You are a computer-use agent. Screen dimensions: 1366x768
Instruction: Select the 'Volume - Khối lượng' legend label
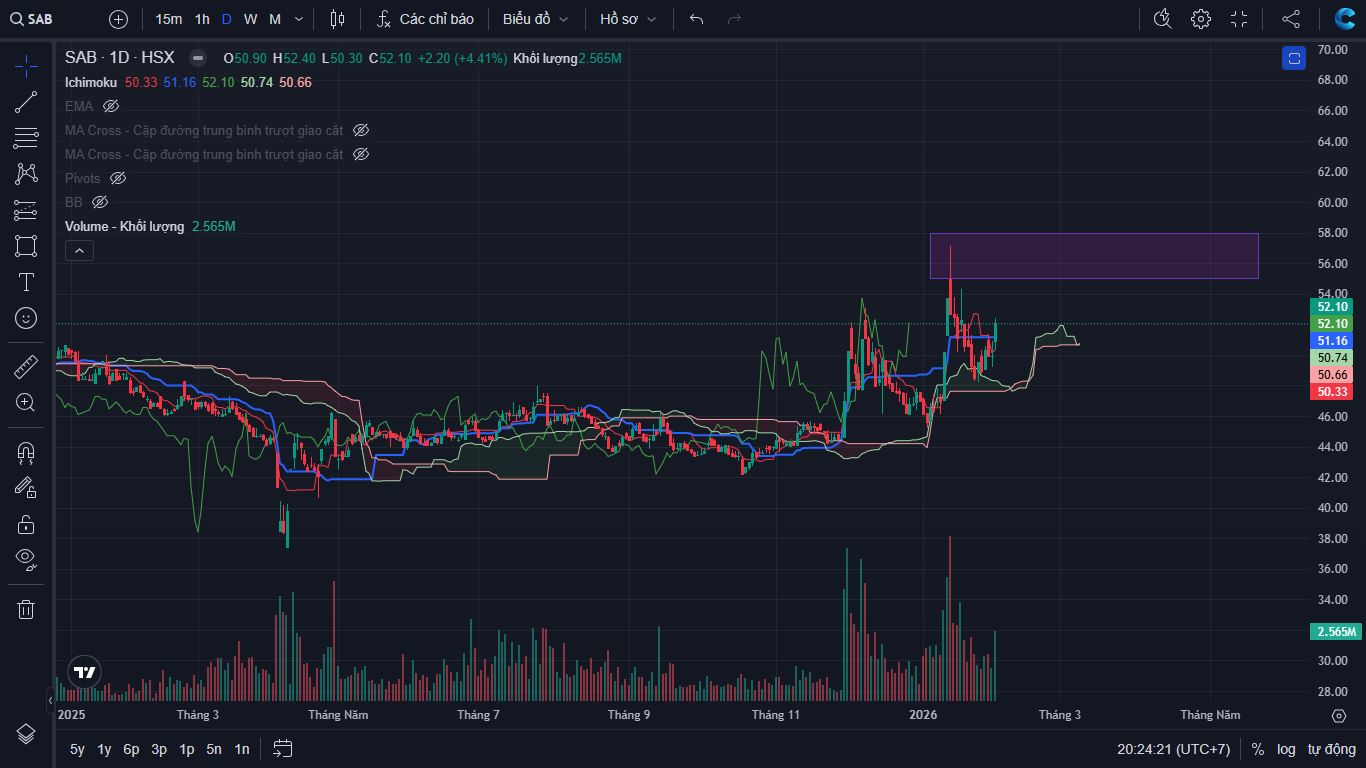[x=125, y=226]
